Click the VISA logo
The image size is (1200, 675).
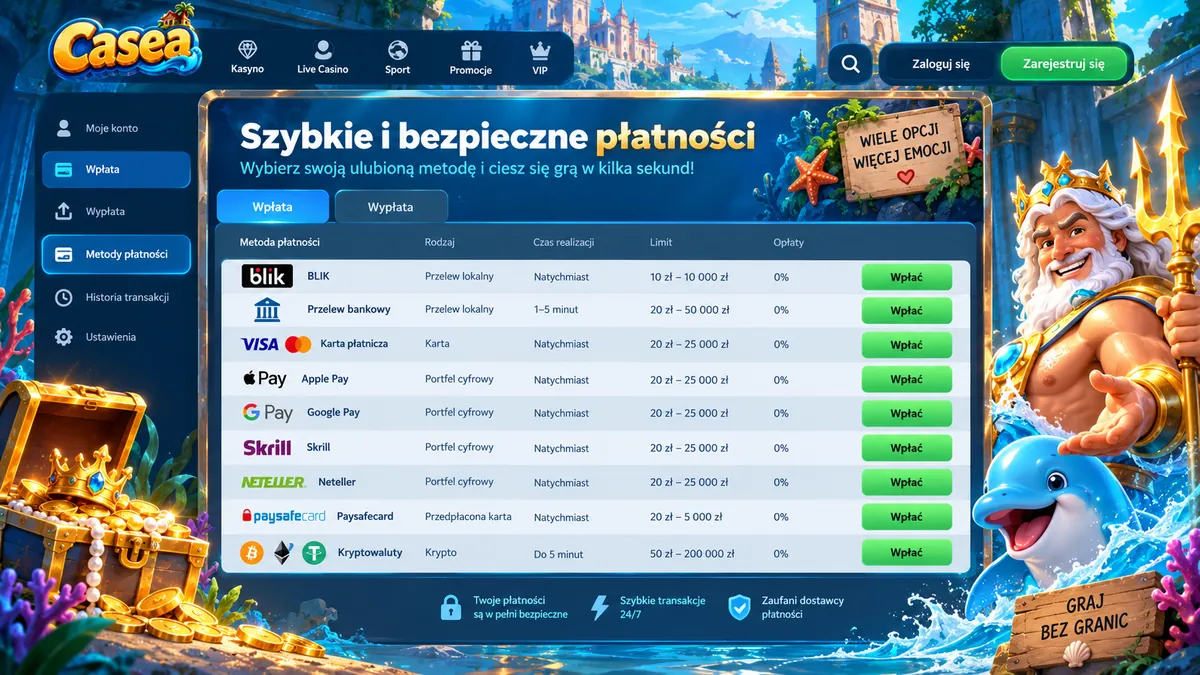tap(260, 344)
